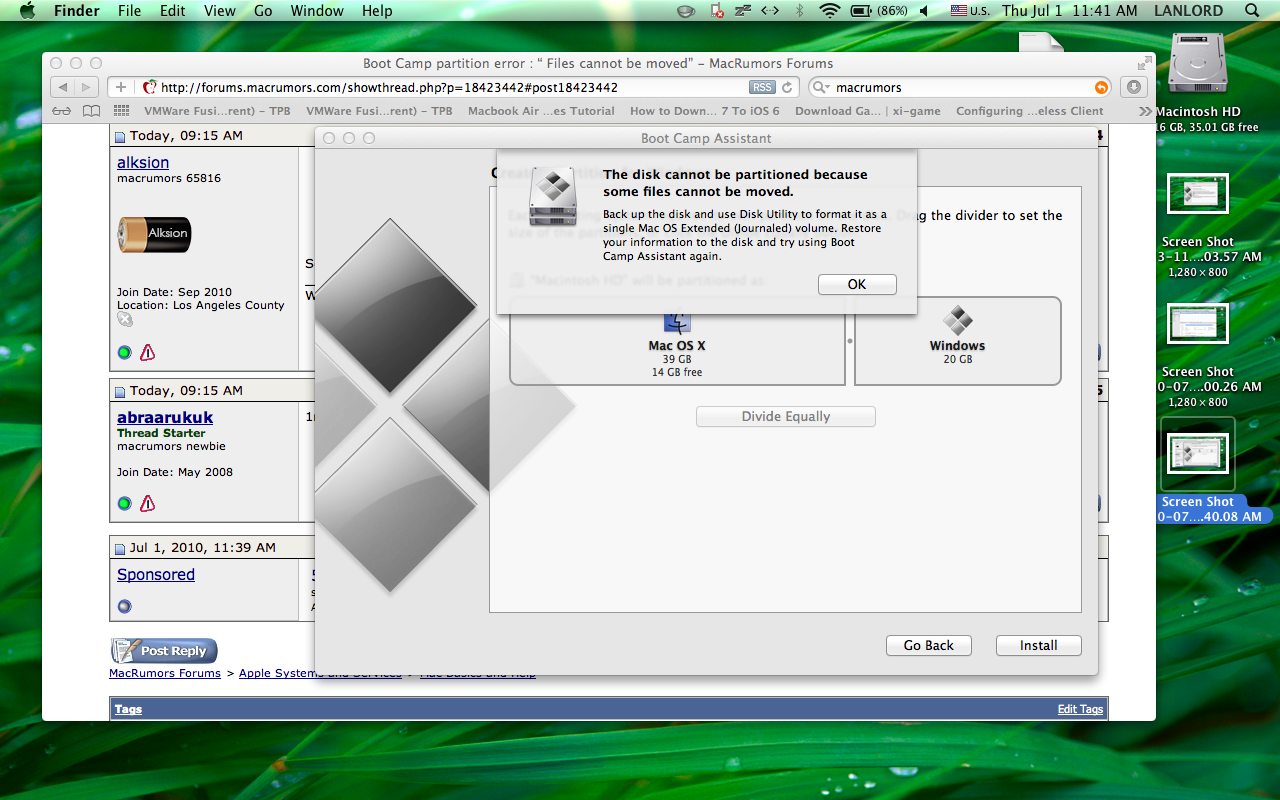The width and height of the screenshot is (1280, 800).
Task: Open Reading List glasses icon
Action: (62, 111)
